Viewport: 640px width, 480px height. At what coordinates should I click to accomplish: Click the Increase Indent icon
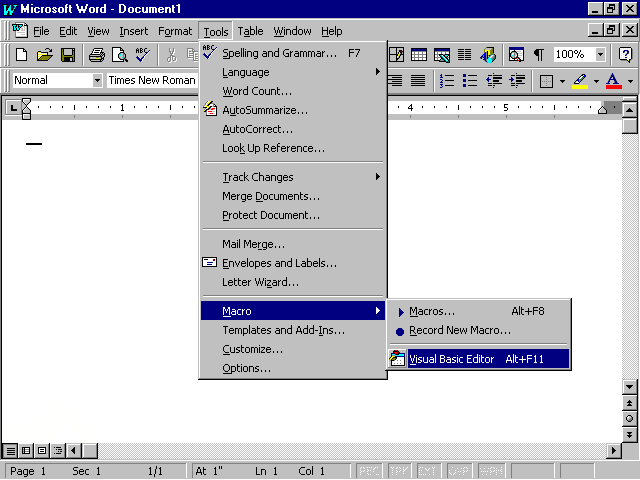(x=517, y=80)
